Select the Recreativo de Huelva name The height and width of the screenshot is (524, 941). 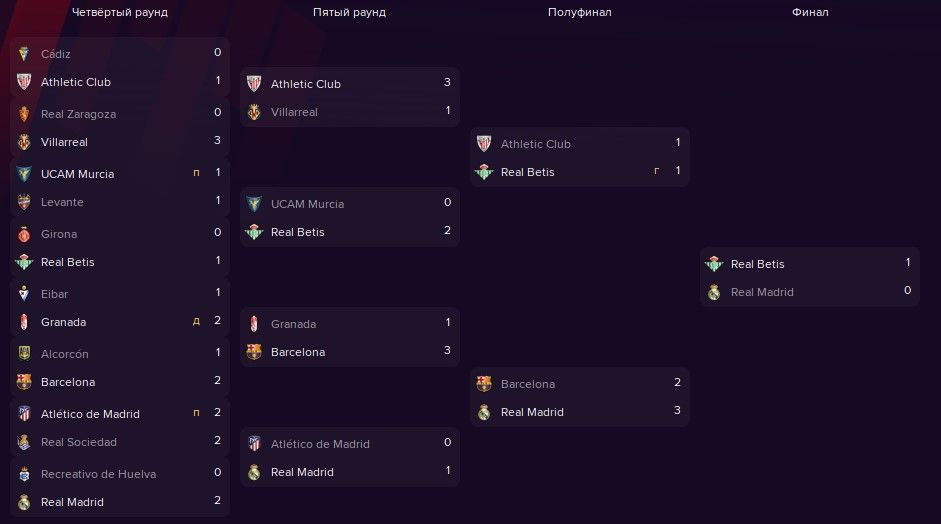98,474
